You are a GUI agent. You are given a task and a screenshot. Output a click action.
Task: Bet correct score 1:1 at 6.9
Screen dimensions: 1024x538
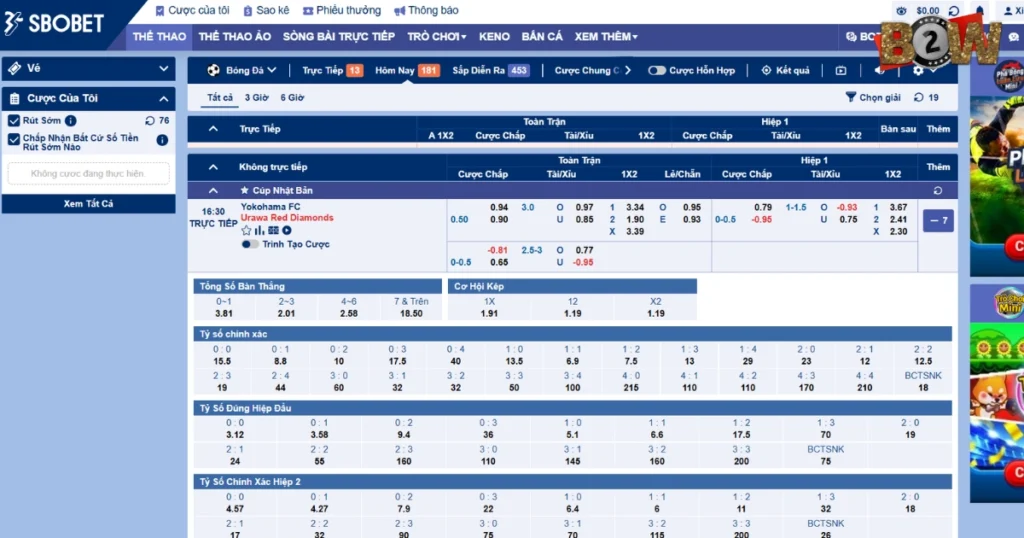coord(572,355)
